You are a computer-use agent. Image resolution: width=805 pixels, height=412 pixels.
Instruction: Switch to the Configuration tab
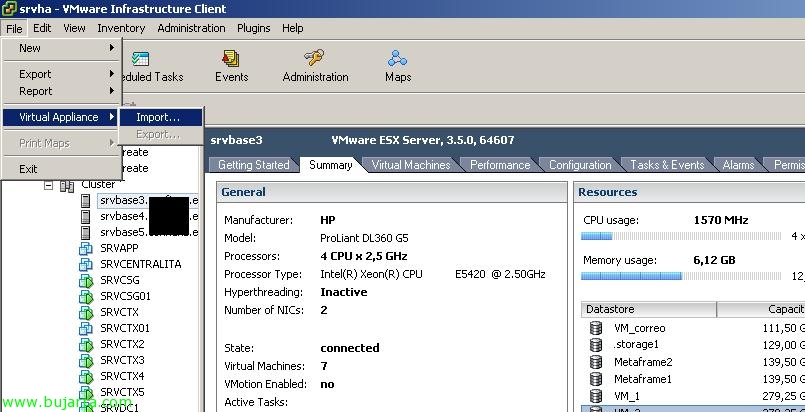point(580,165)
